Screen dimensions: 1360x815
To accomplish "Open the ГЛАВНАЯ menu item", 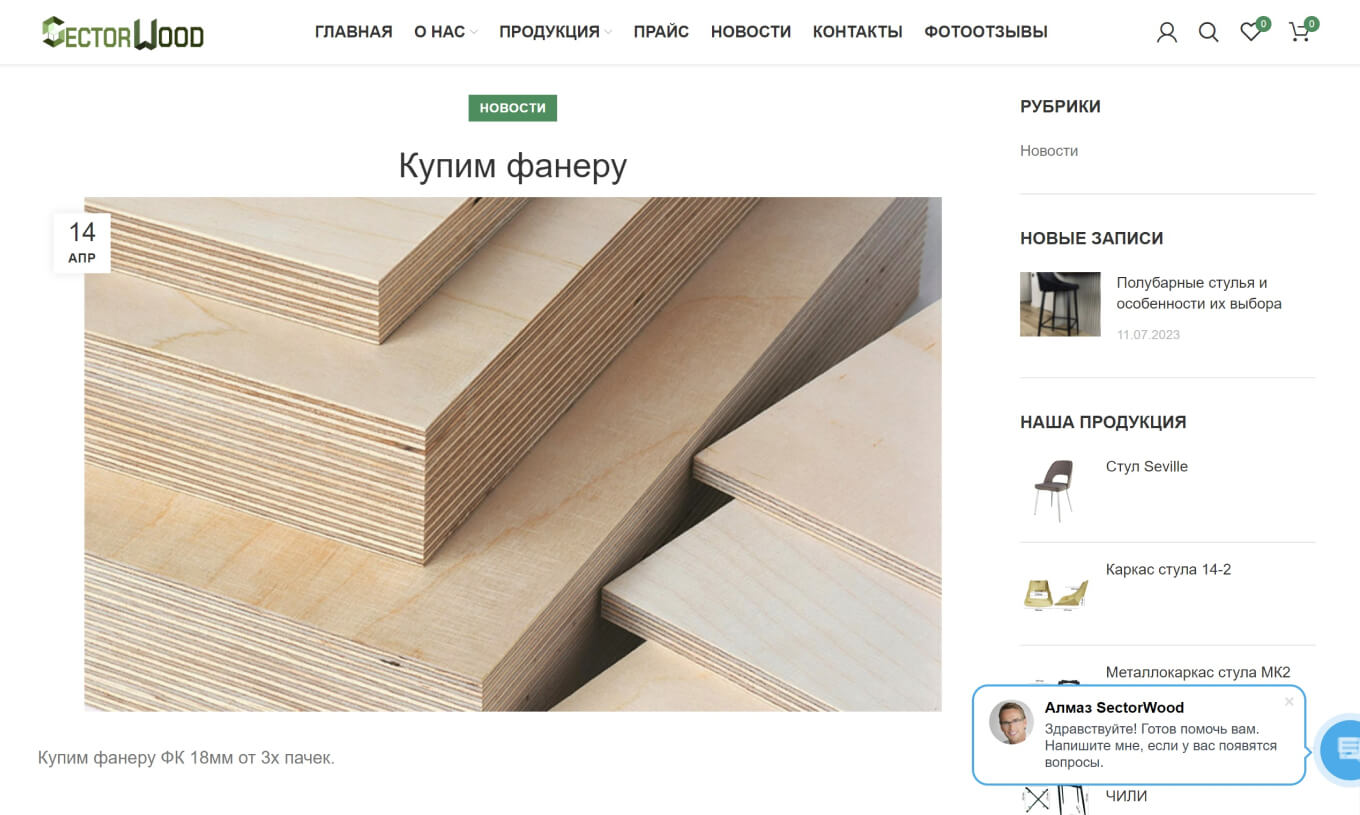I will click(353, 31).
